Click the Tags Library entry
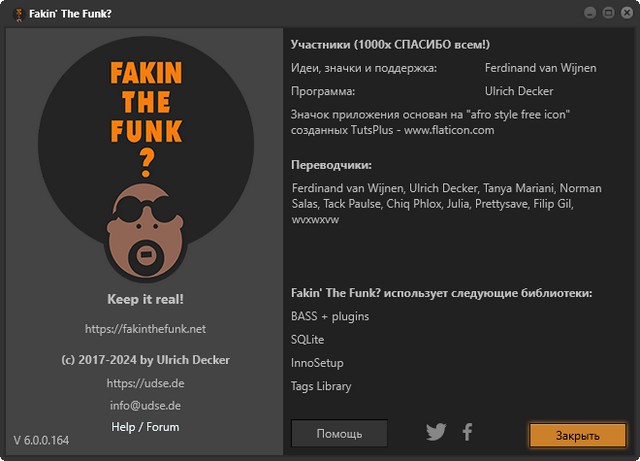 click(x=321, y=386)
